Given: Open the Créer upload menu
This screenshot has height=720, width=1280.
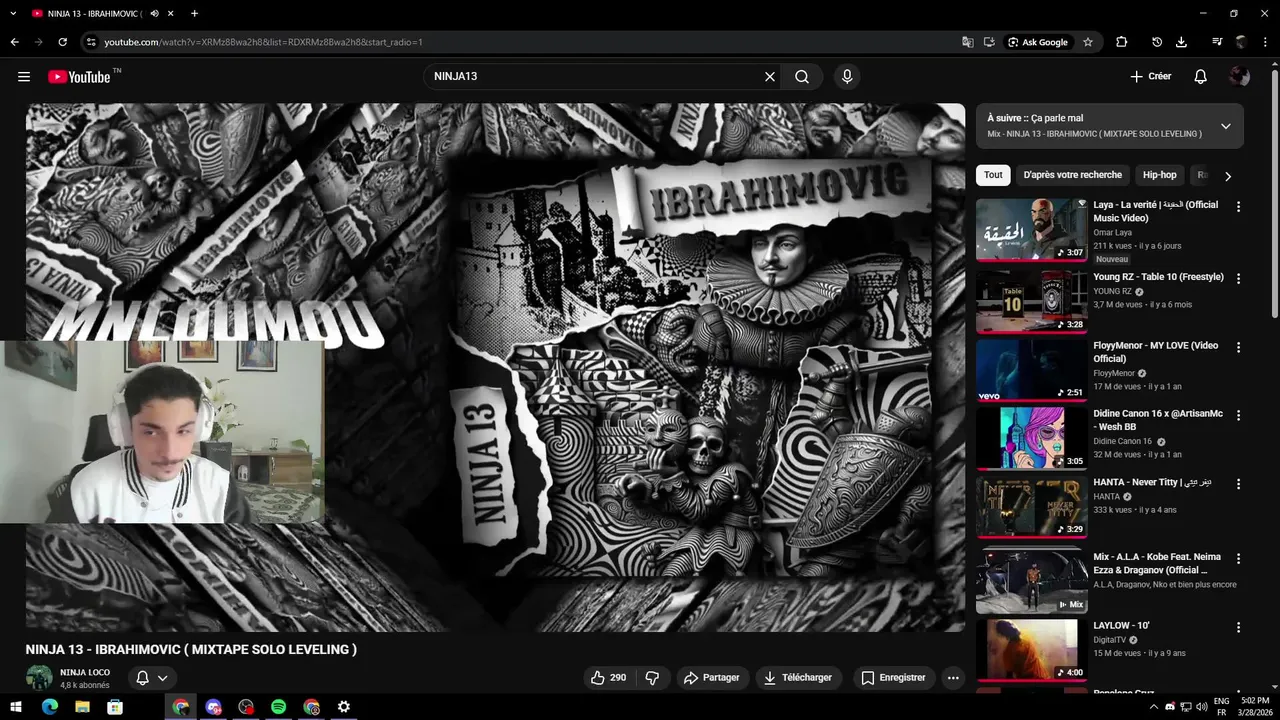Looking at the screenshot, I should coord(1150,77).
